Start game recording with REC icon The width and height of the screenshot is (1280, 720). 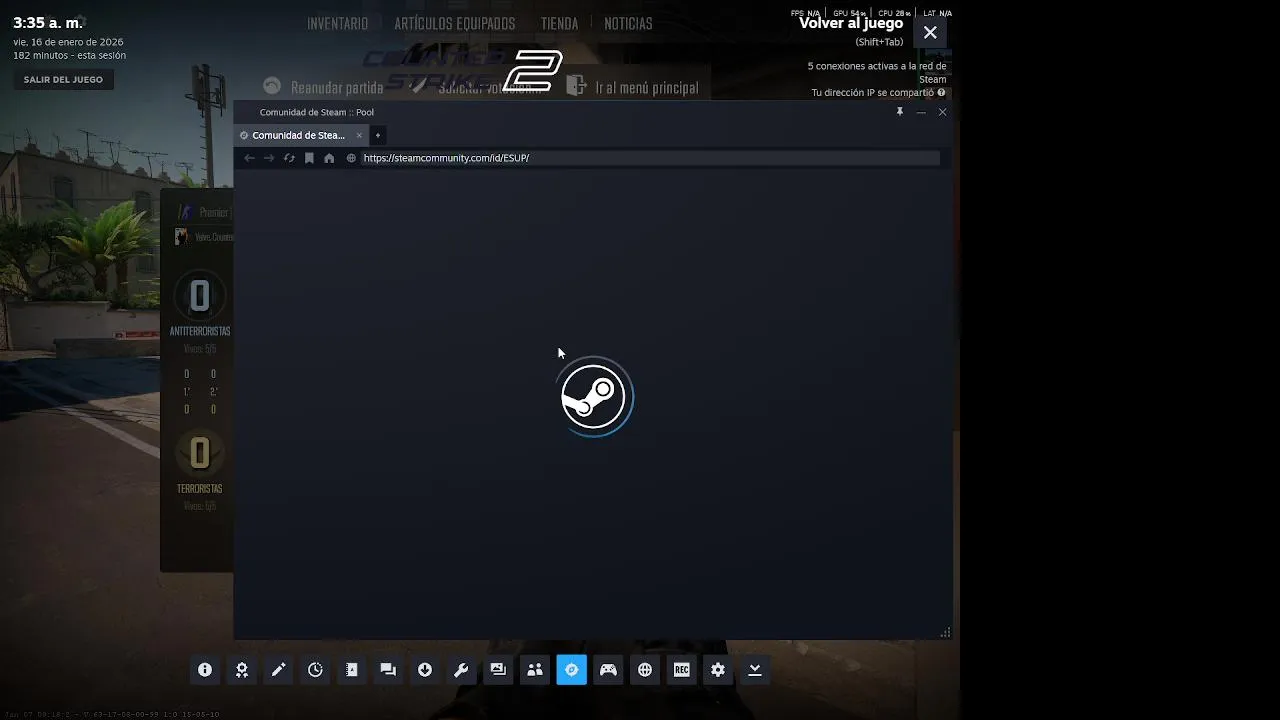click(681, 670)
